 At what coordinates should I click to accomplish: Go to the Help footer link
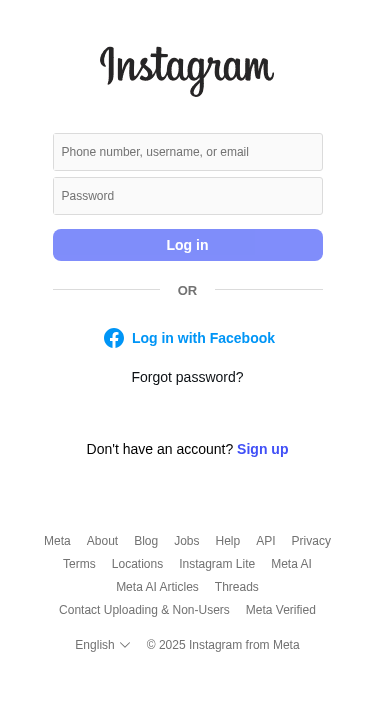point(228,541)
